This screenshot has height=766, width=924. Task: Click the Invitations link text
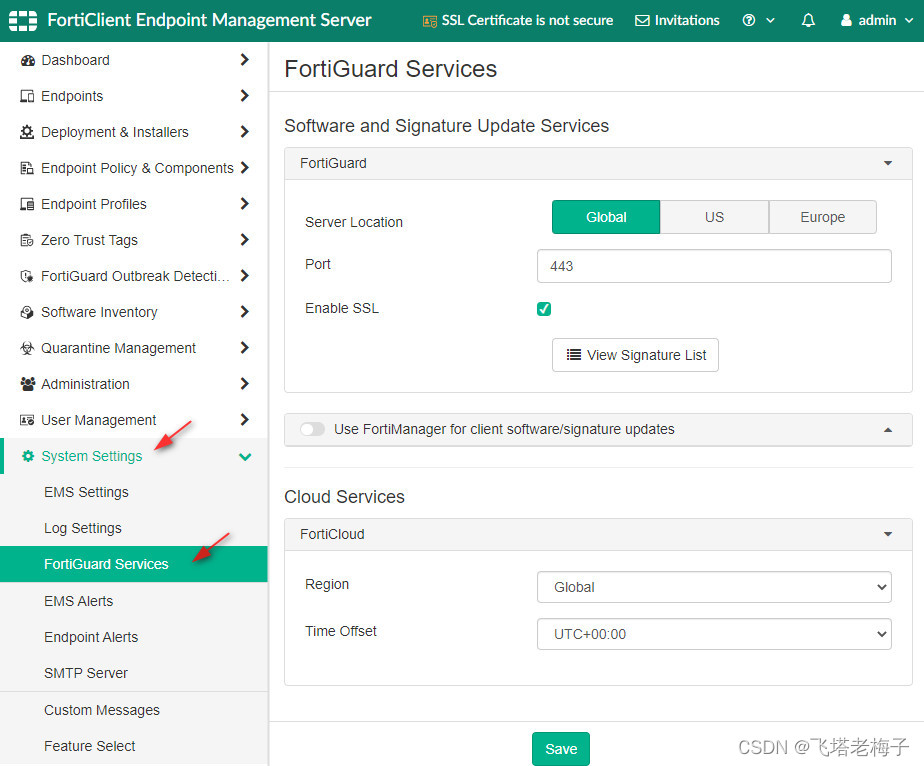(687, 21)
